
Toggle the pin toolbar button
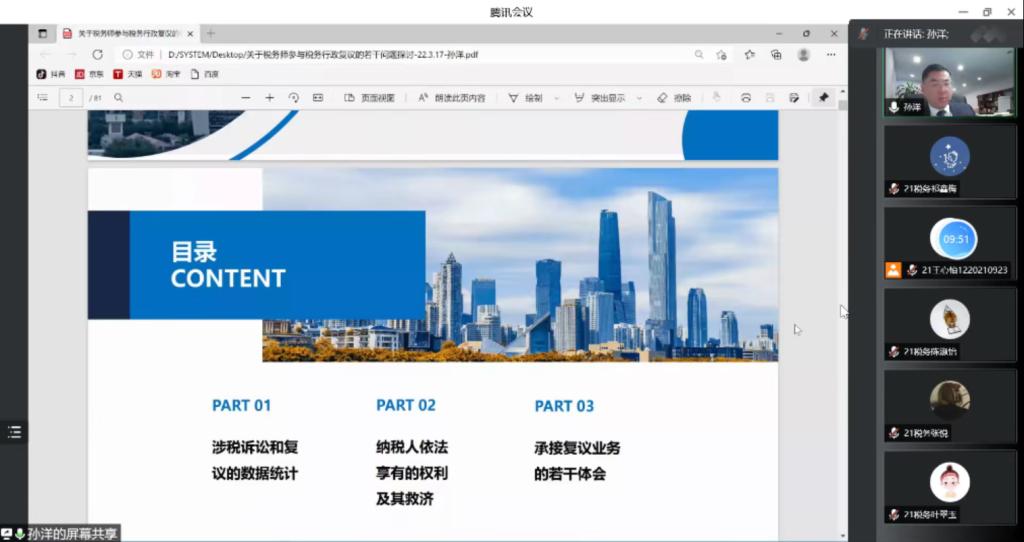(x=823, y=98)
